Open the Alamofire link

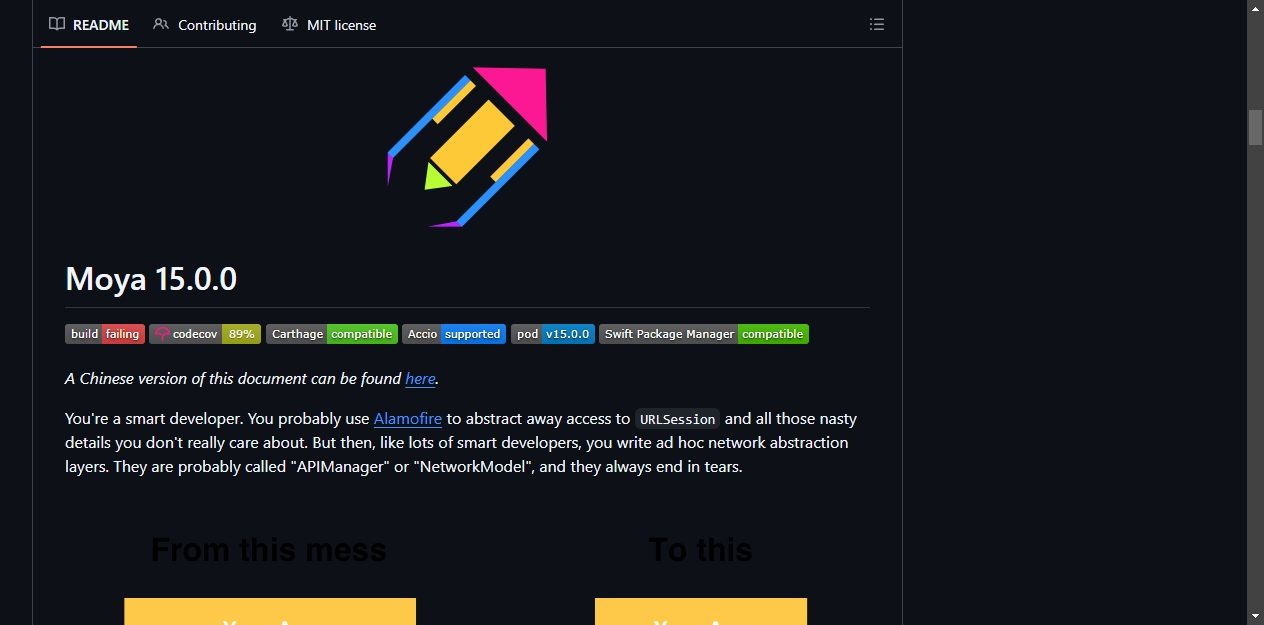tap(408, 419)
